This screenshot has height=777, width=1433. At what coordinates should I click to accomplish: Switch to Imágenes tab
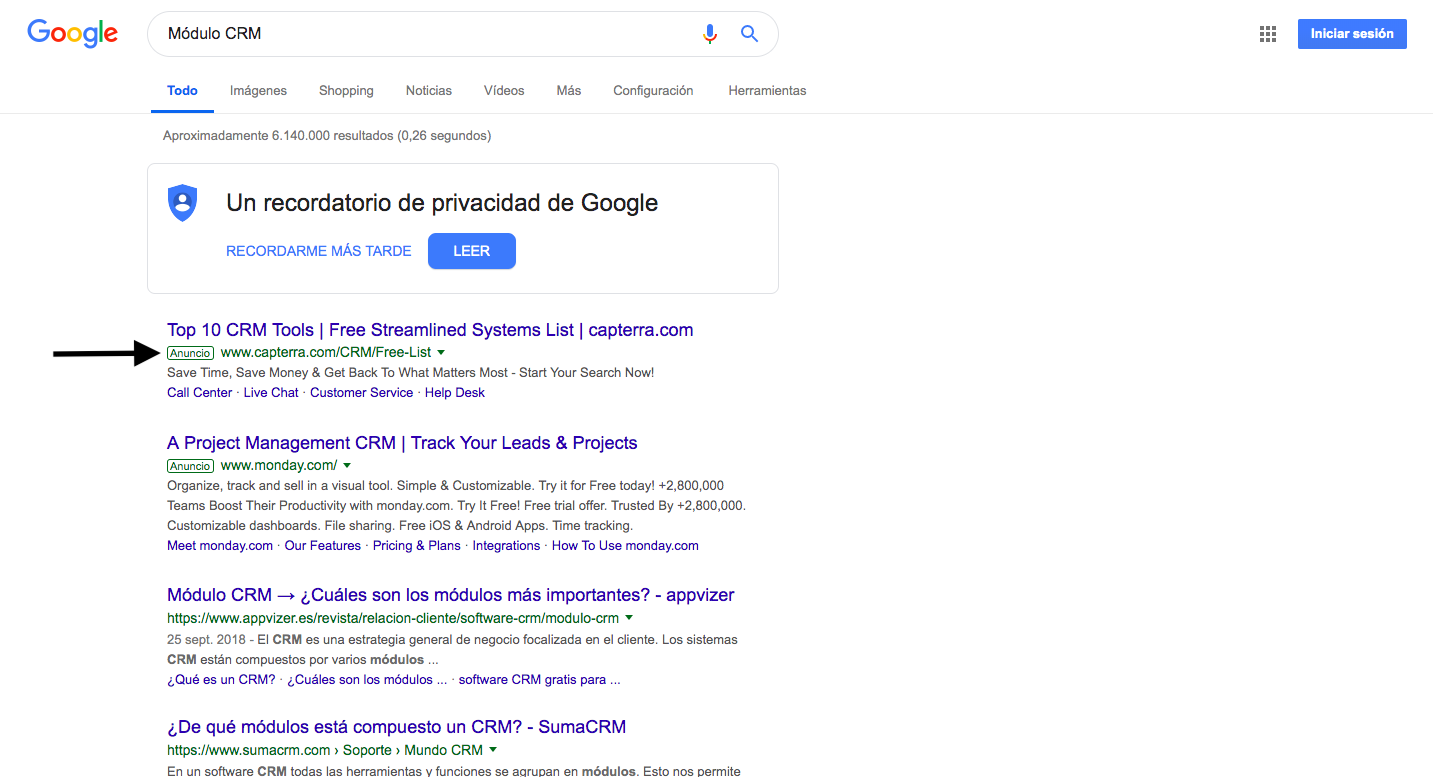point(258,91)
